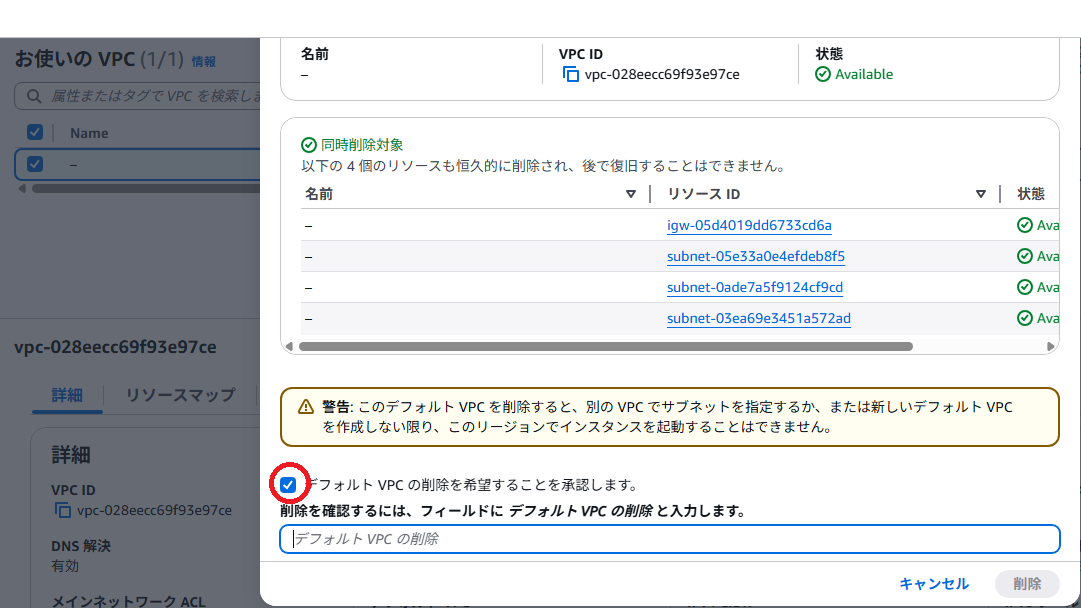Click status icon in igw-05d4019dd6733cd6a row
Image resolution: width=1081 pixels, height=608 pixels.
coord(1024,225)
